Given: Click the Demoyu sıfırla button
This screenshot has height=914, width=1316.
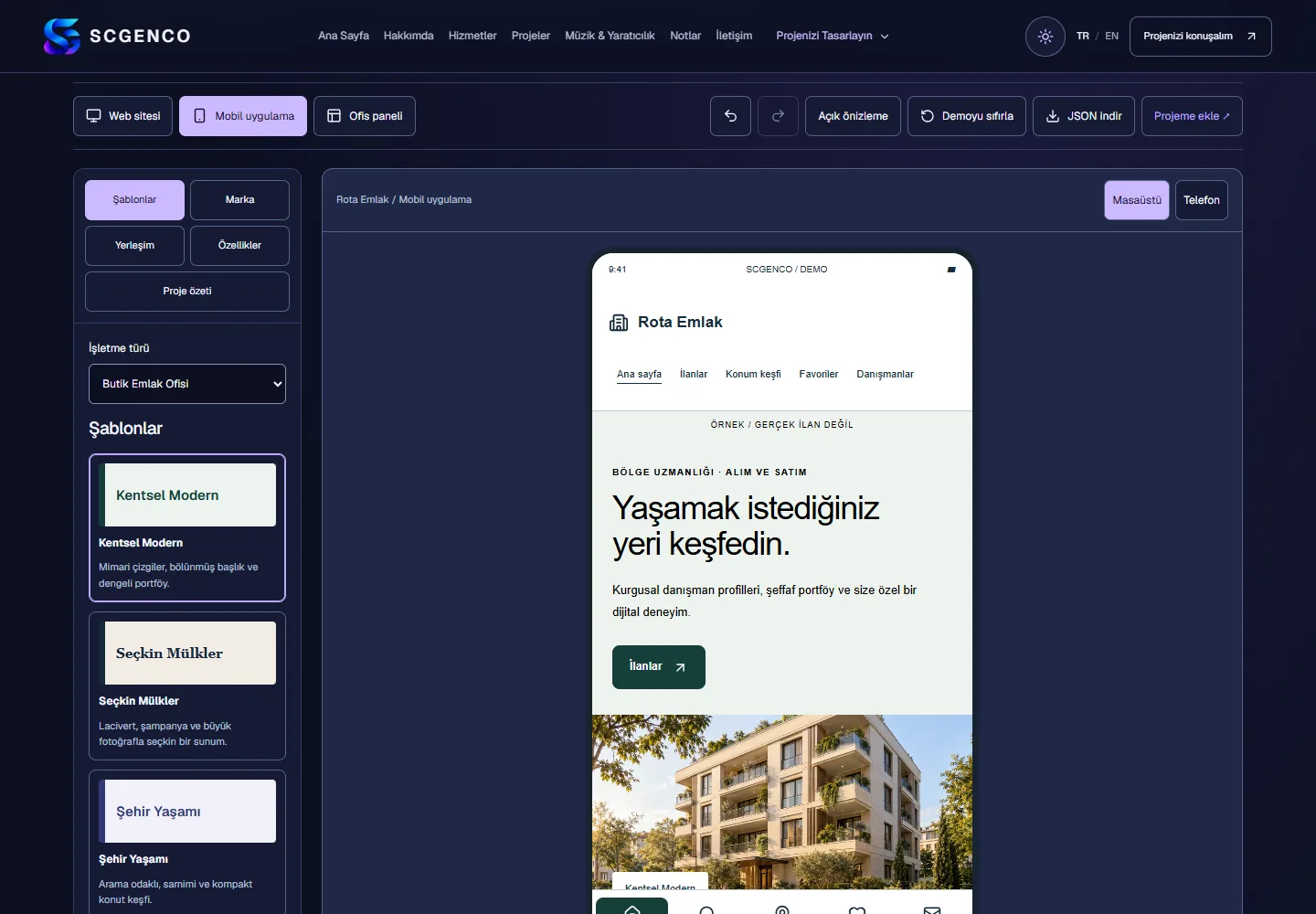Looking at the screenshot, I should [x=967, y=116].
